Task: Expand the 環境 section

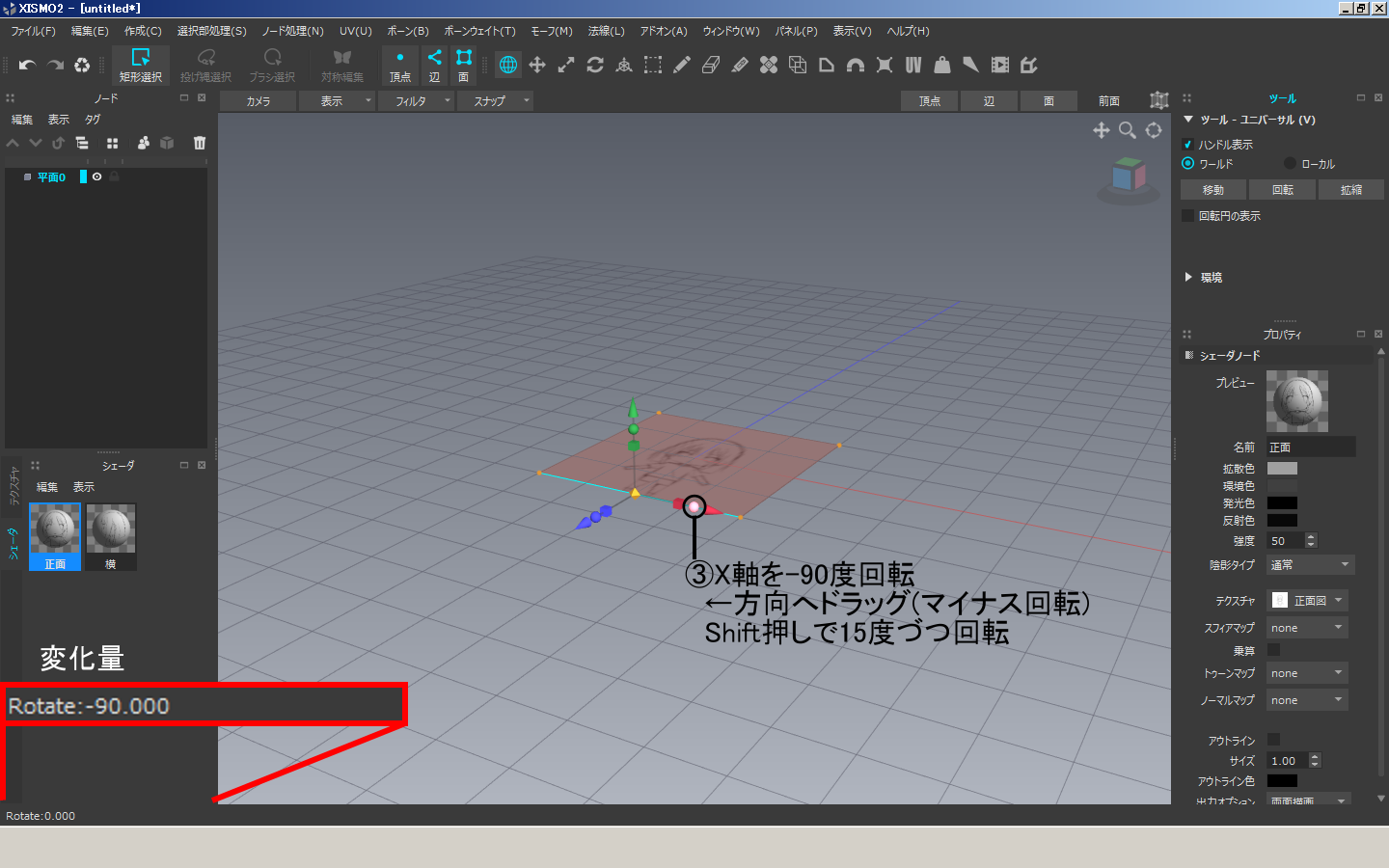Action: tap(1188, 277)
